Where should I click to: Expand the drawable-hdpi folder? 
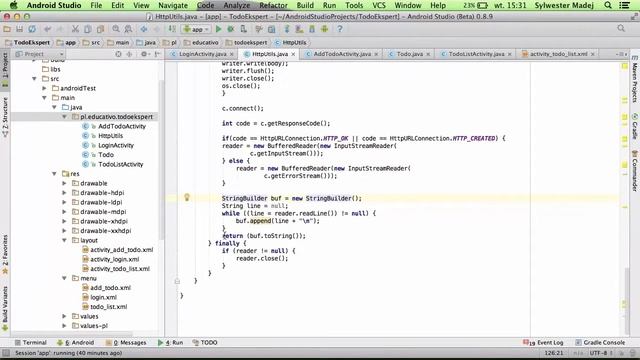(x=64, y=193)
